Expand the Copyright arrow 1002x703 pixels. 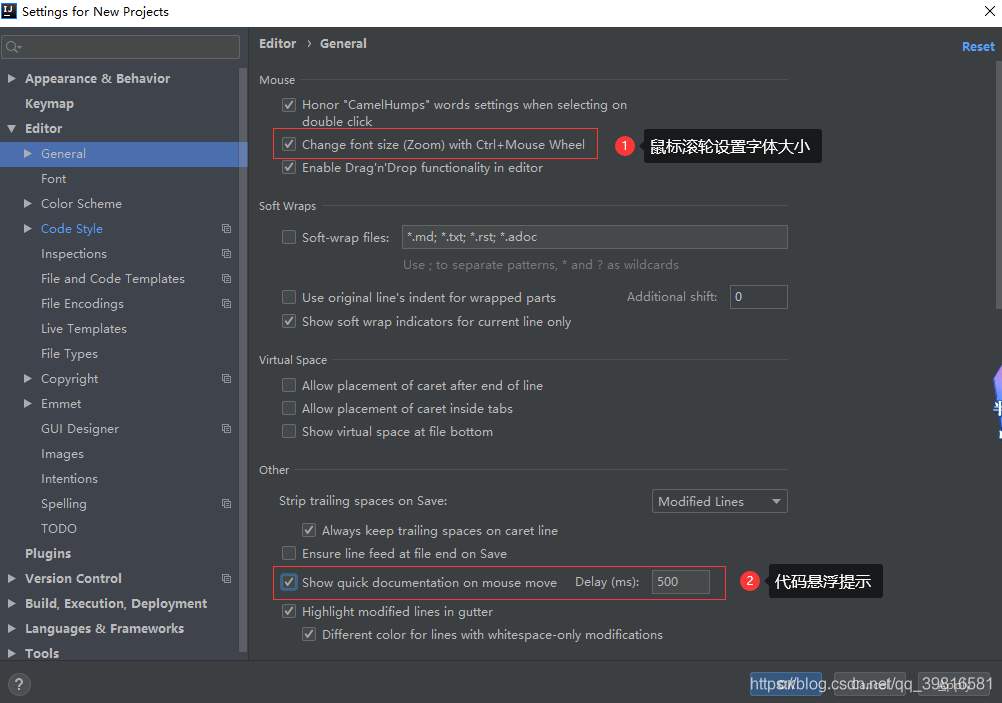coord(27,378)
